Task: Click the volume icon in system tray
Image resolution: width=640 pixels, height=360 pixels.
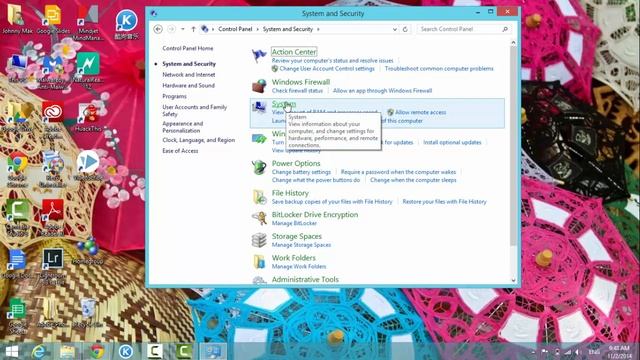Action: [578, 352]
